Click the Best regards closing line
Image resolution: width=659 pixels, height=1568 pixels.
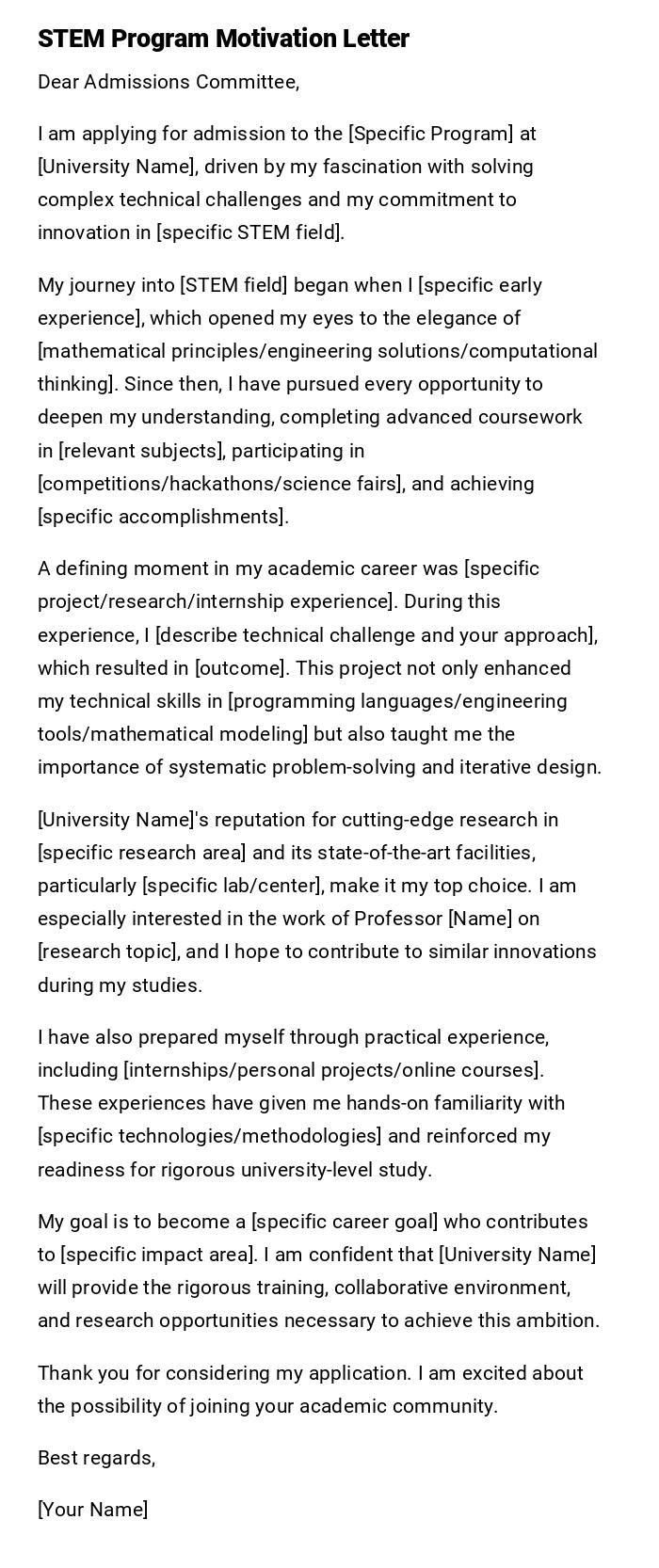[x=96, y=1458]
